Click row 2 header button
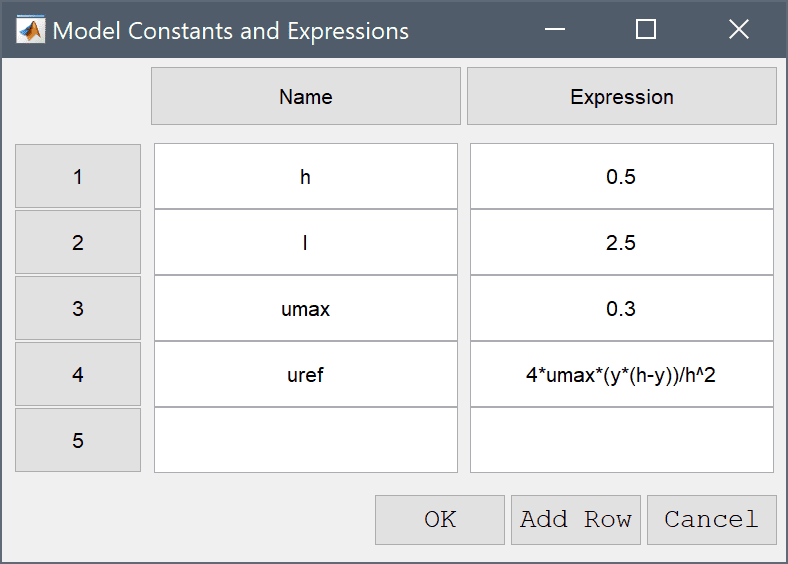Screen dimensions: 788x564 78,242
